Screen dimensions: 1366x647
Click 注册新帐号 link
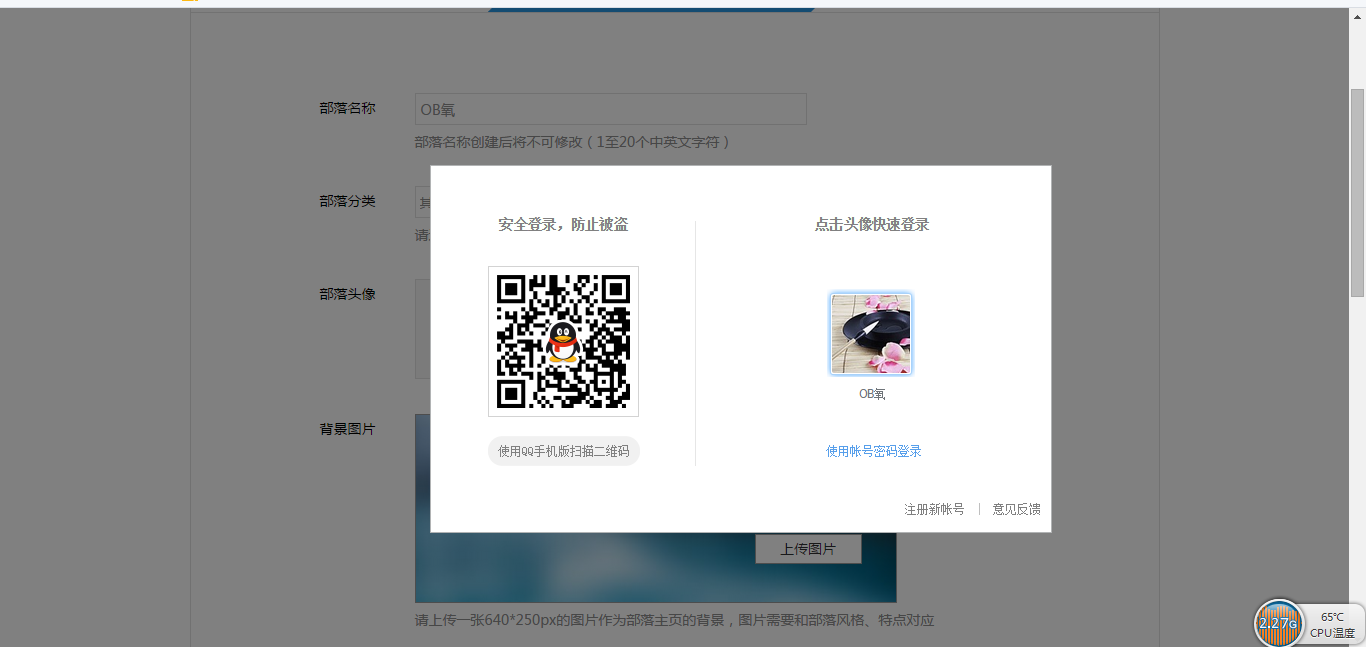[x=934, y=509]
